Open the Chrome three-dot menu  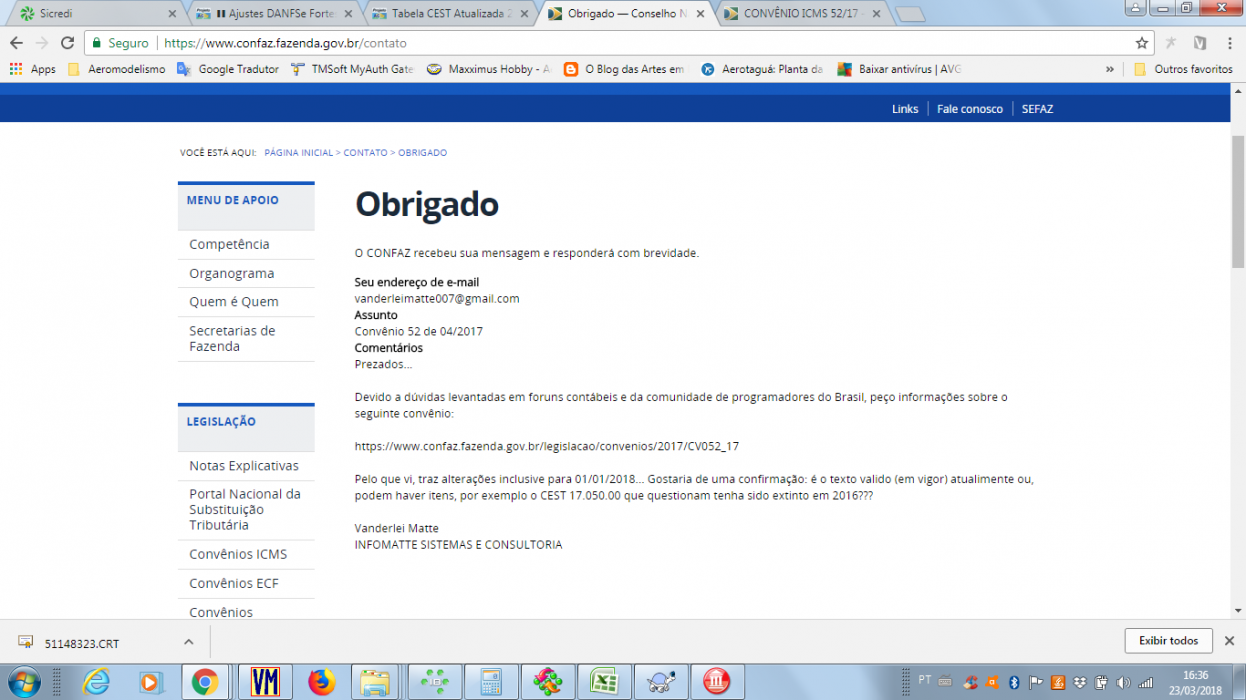(1228, 43)
